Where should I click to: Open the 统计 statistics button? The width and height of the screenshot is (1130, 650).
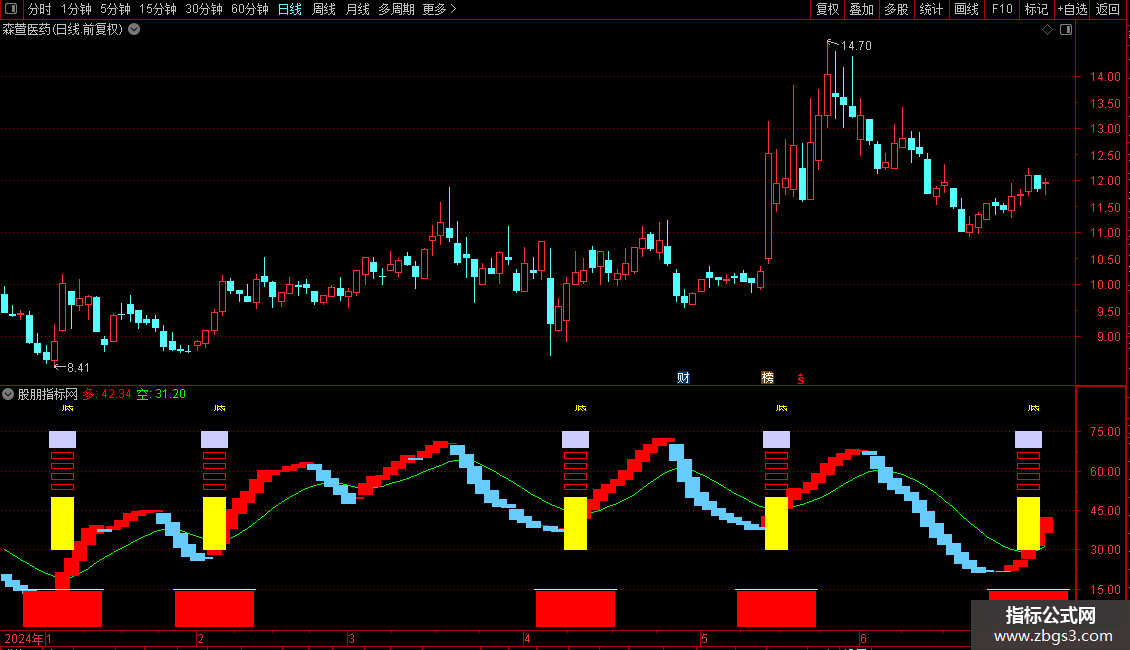click(x=931, y=9)
